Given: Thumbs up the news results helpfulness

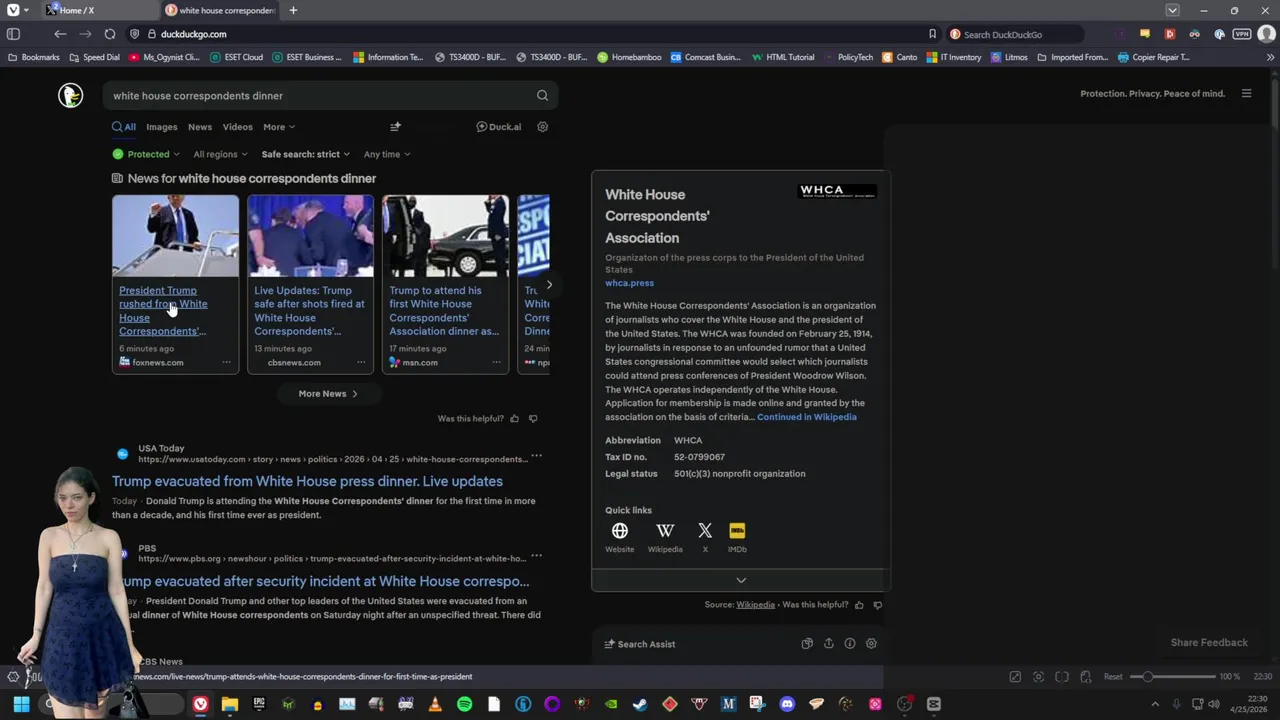Looking at the screenshot, I should (515, 419).
